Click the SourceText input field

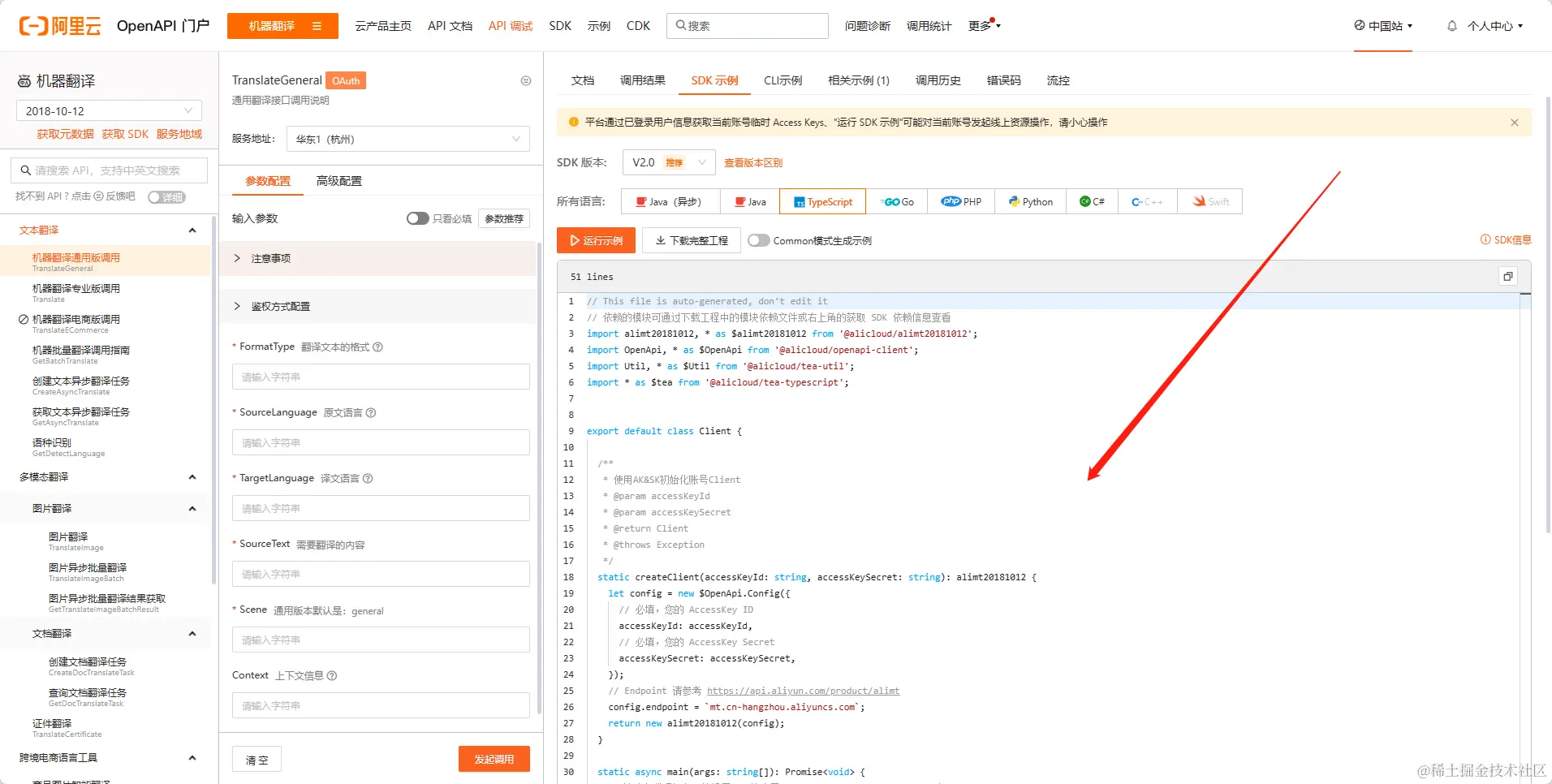point(381,574)
